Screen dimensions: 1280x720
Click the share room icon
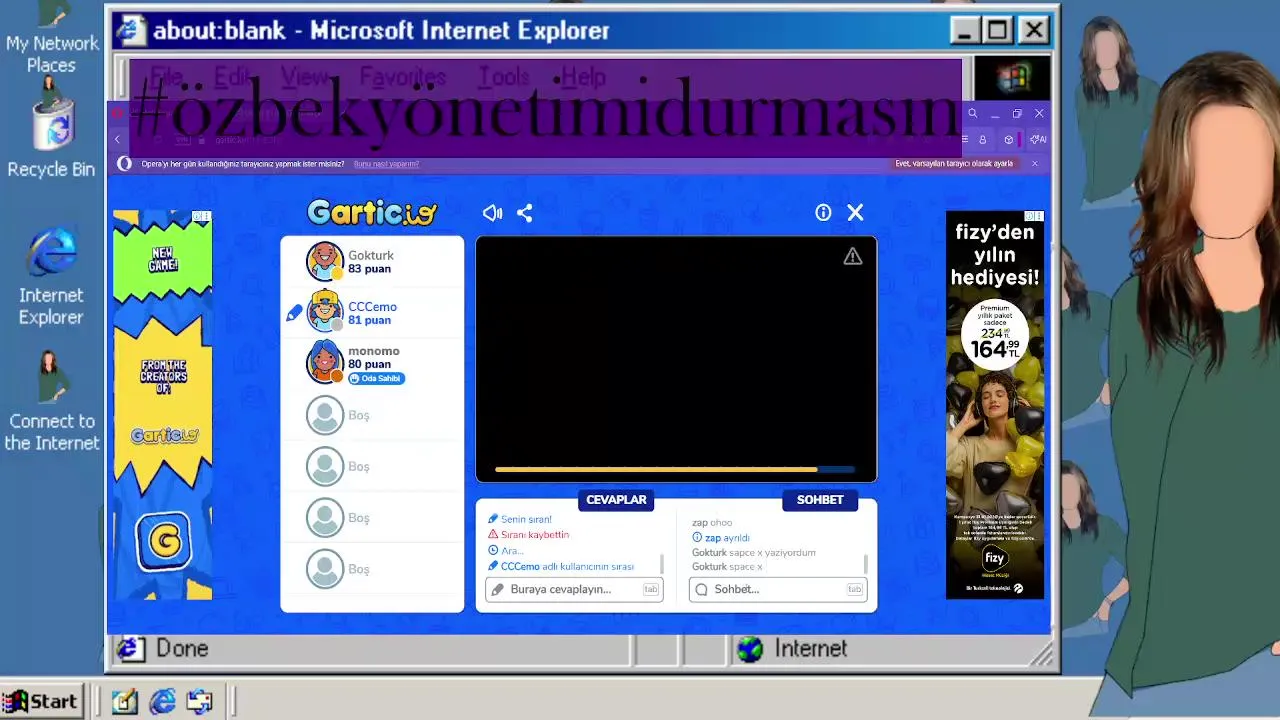(525, 213)
